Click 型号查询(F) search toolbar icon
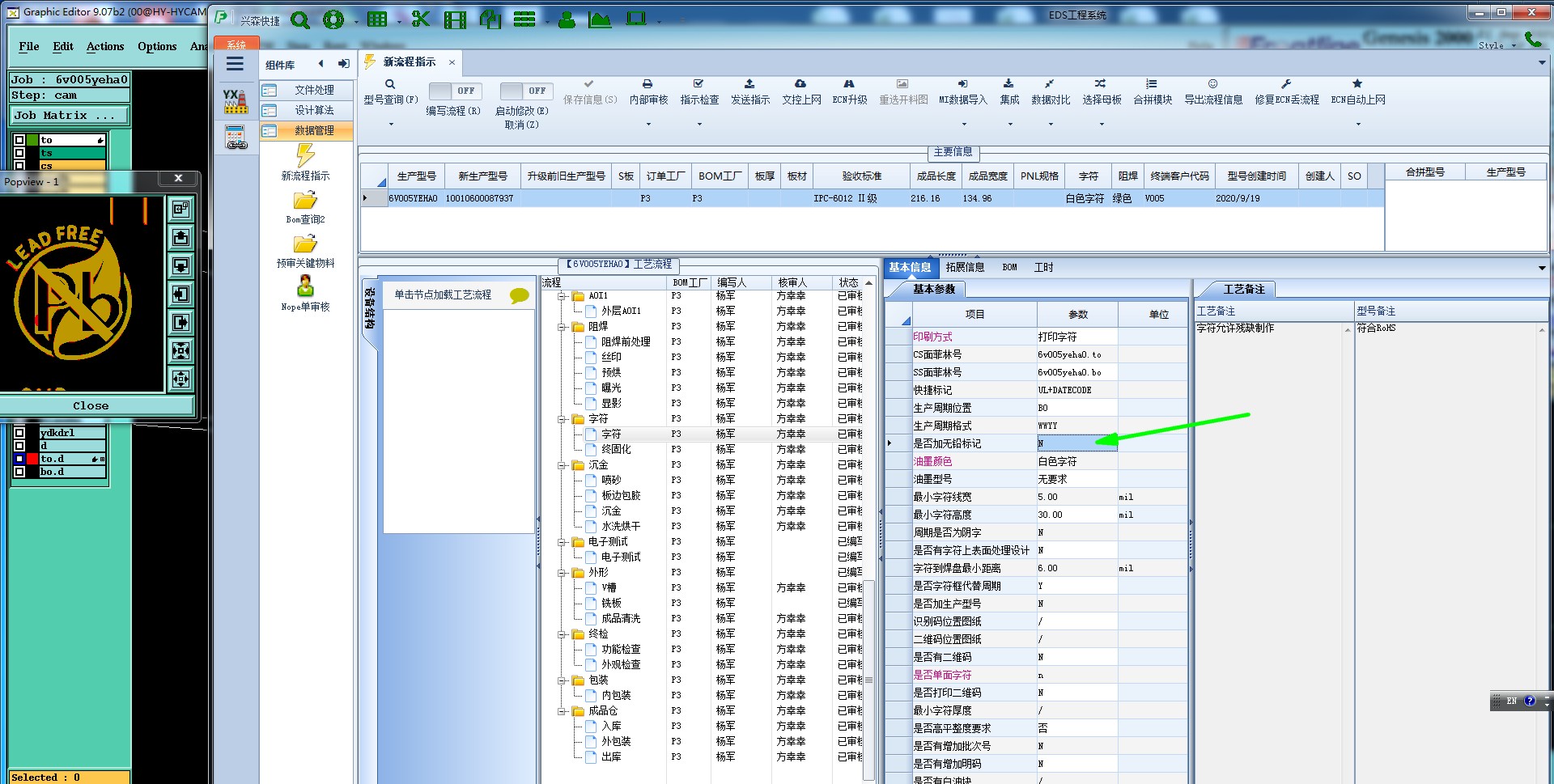1554x784 pixels. pos(390,84)
